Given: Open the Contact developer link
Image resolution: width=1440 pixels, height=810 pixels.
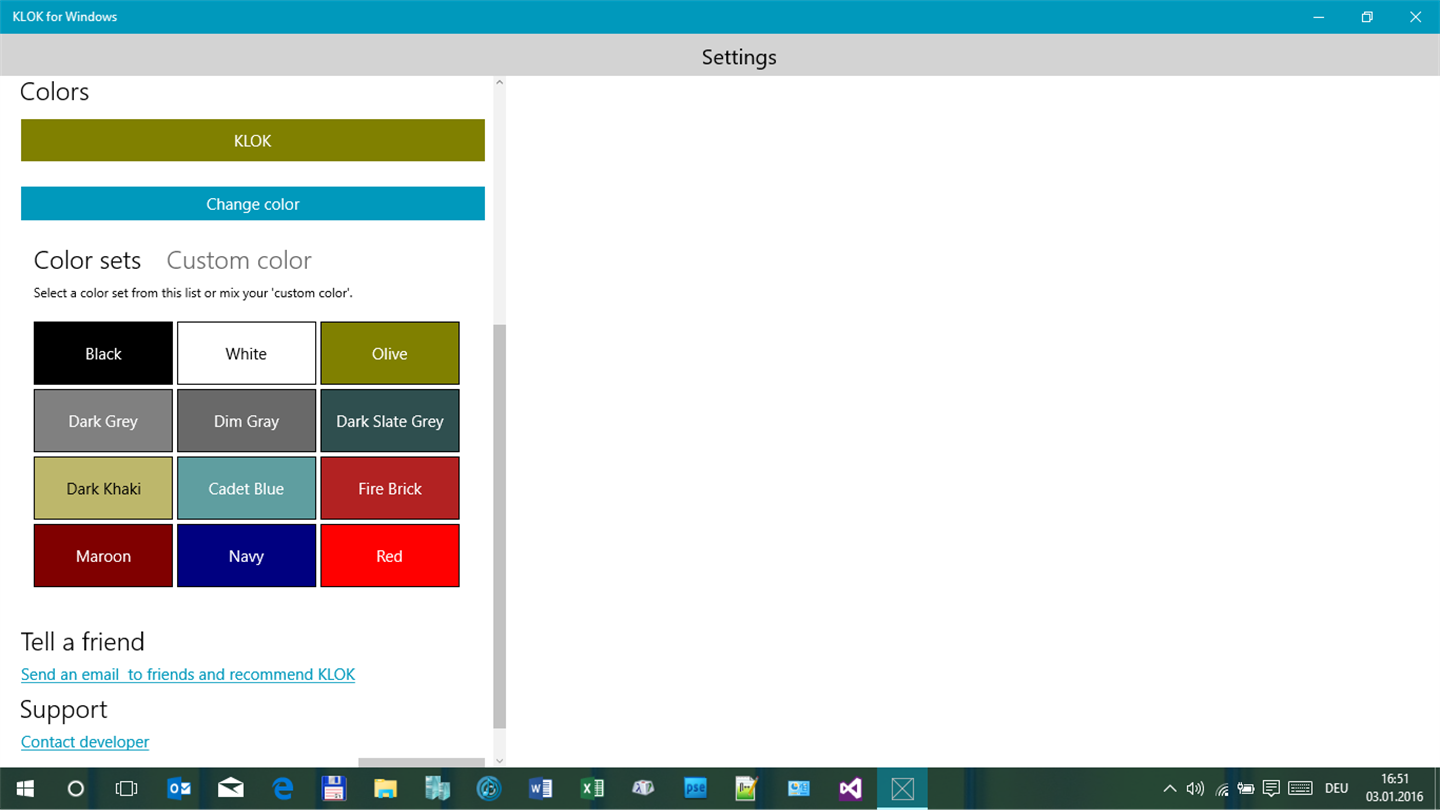Looking at the screenshot, I should [85, 742].
